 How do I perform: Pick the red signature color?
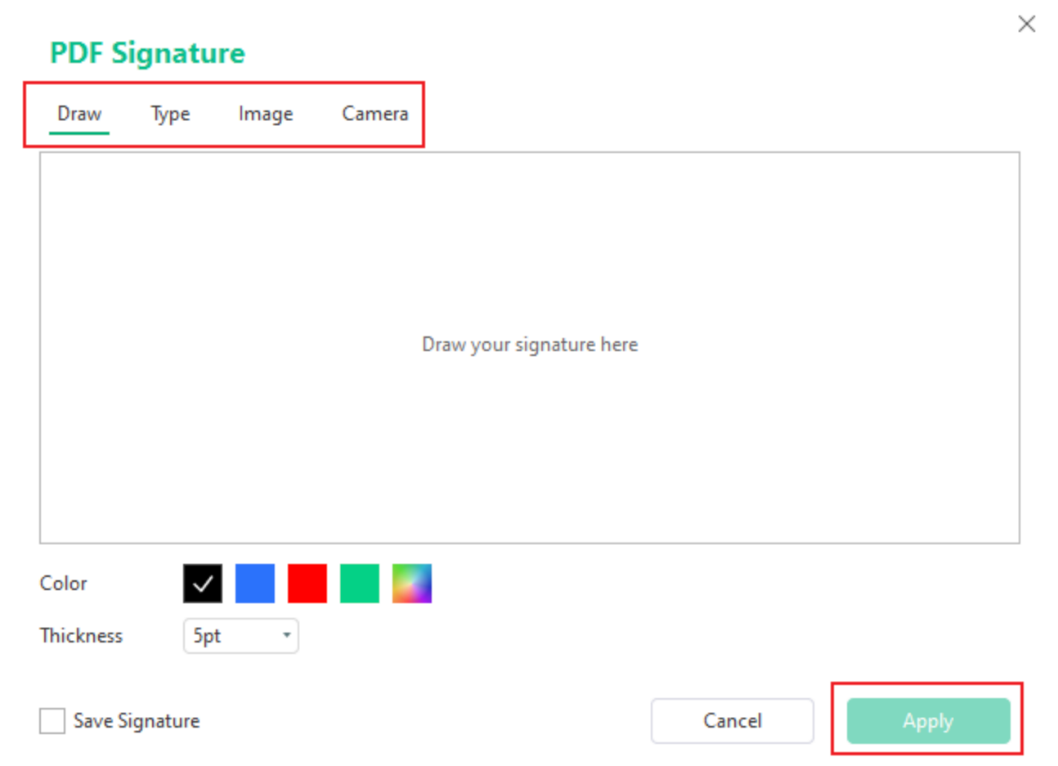(307, 583)
